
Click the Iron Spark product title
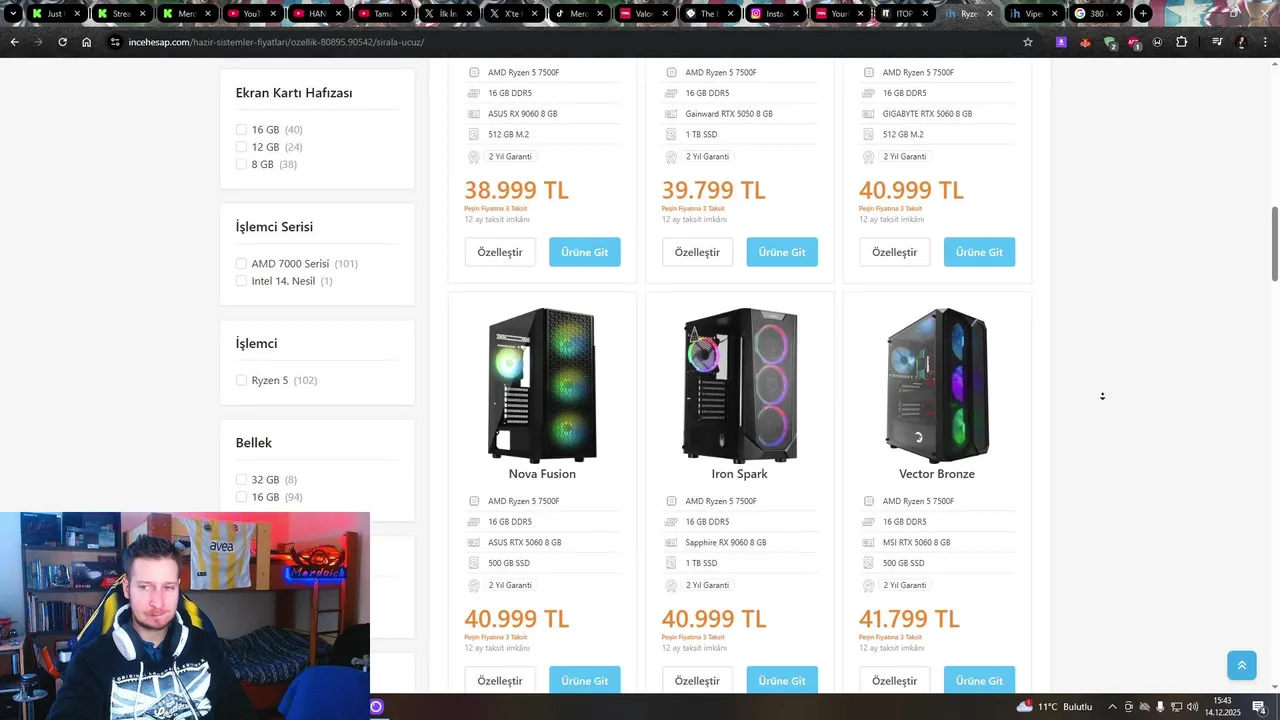tap(740, 474)
